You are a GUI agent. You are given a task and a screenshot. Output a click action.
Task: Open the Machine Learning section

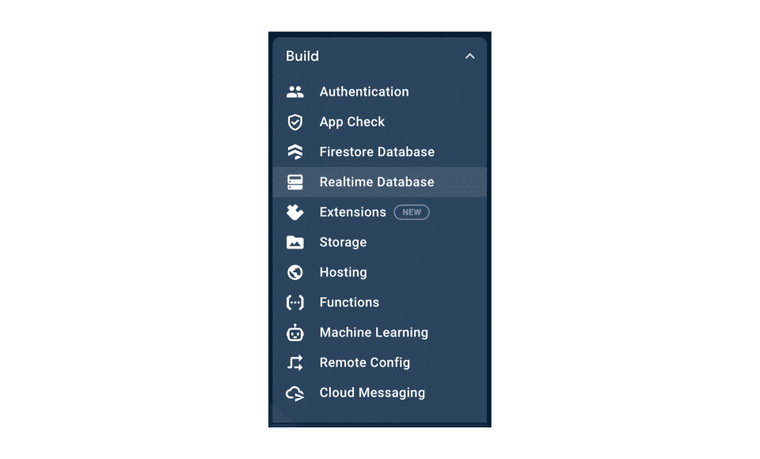click(x=373, y=332)
